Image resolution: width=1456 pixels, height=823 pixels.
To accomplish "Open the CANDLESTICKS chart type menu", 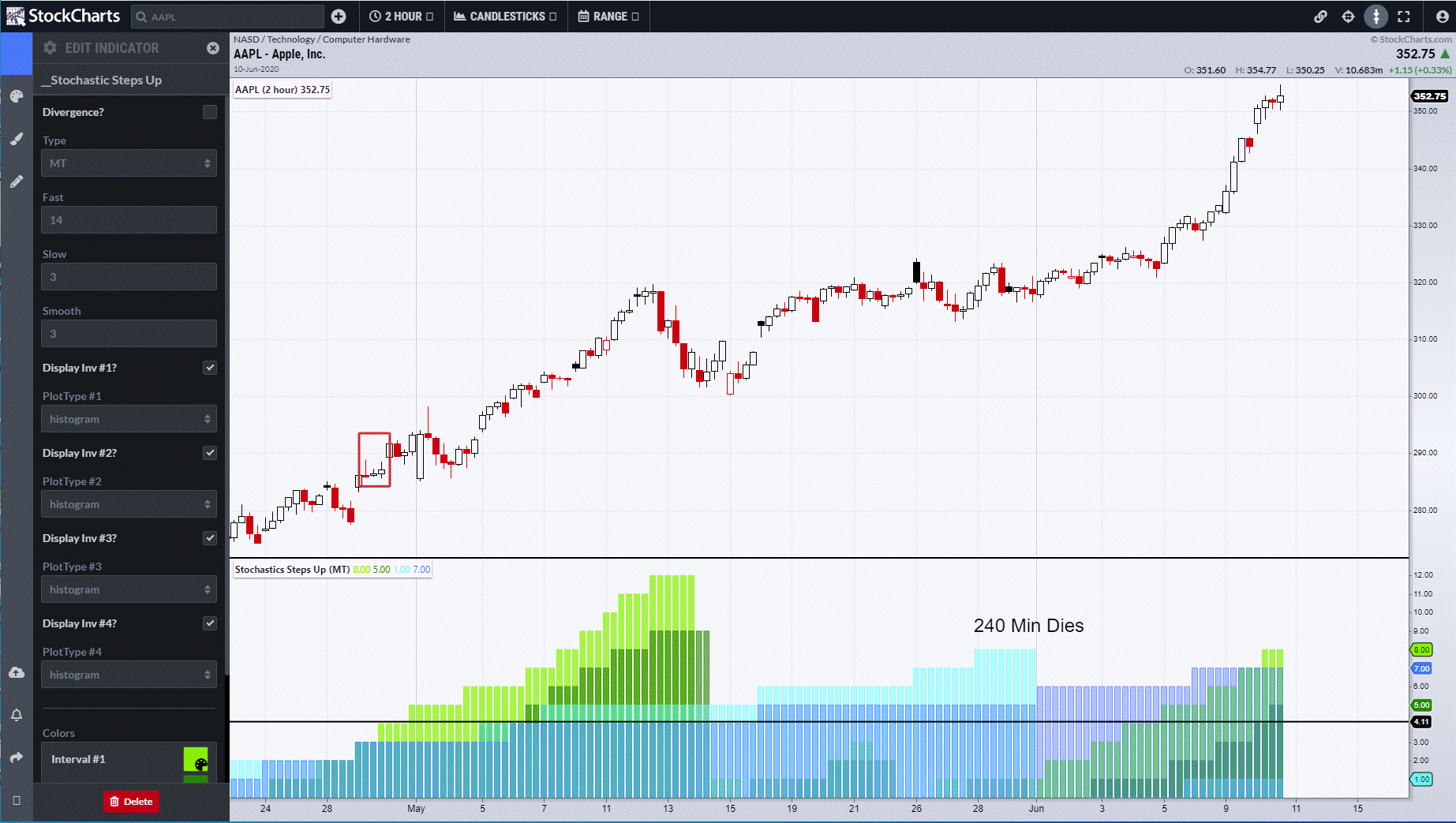I will tap(505, 17).
